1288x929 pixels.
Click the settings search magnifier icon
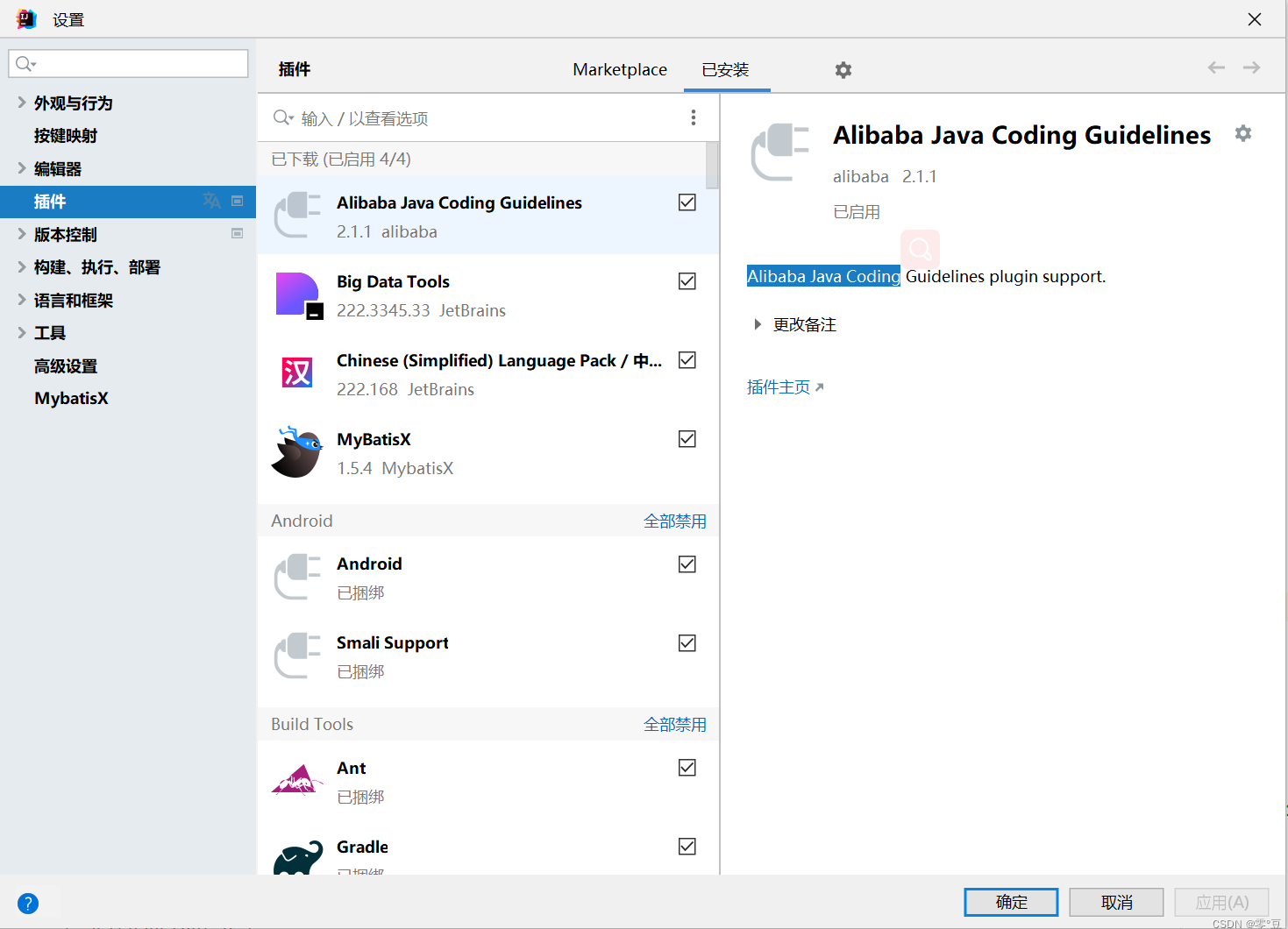tap(25, 64)
